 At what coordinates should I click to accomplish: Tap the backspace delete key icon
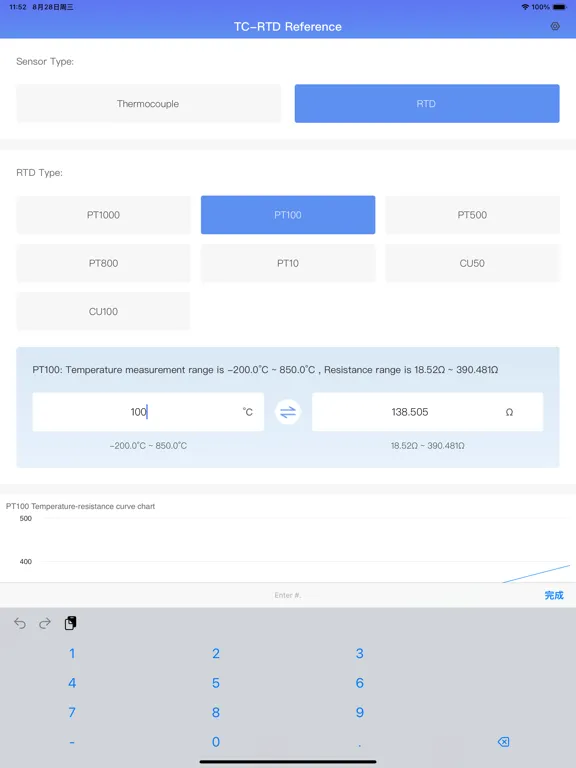tap(503, 742)
